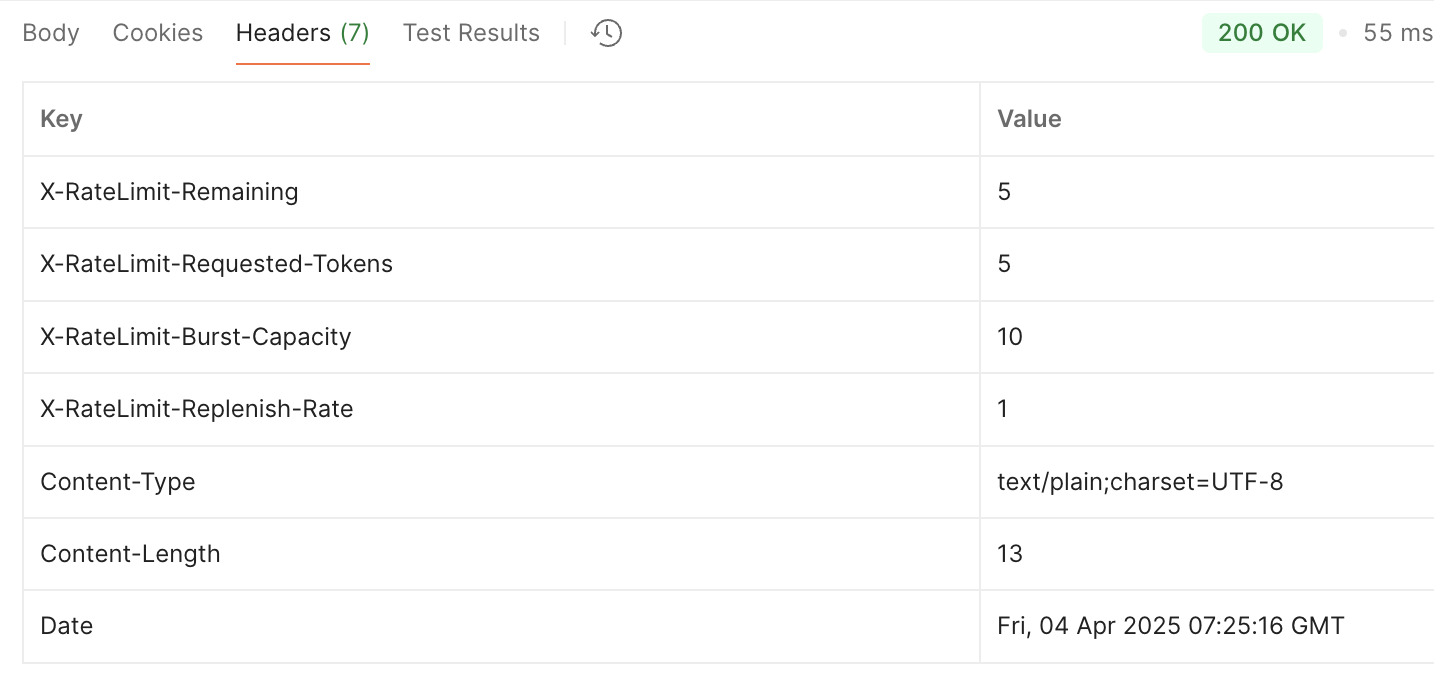
Task: Select the X-RateLimit-Burst-Capacity key cell
Action: point(501,337)
